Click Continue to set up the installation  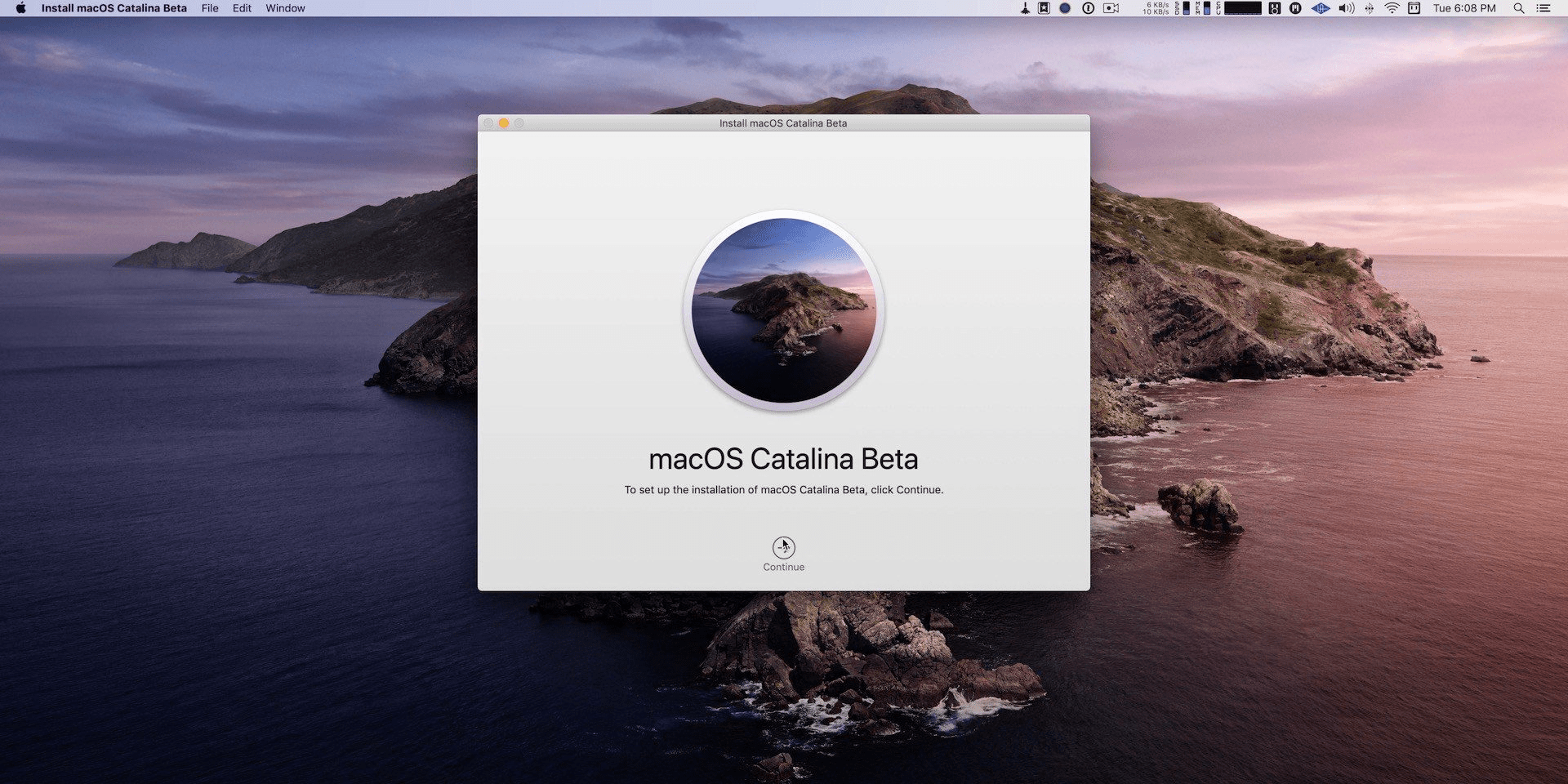(x=783, y=546)
